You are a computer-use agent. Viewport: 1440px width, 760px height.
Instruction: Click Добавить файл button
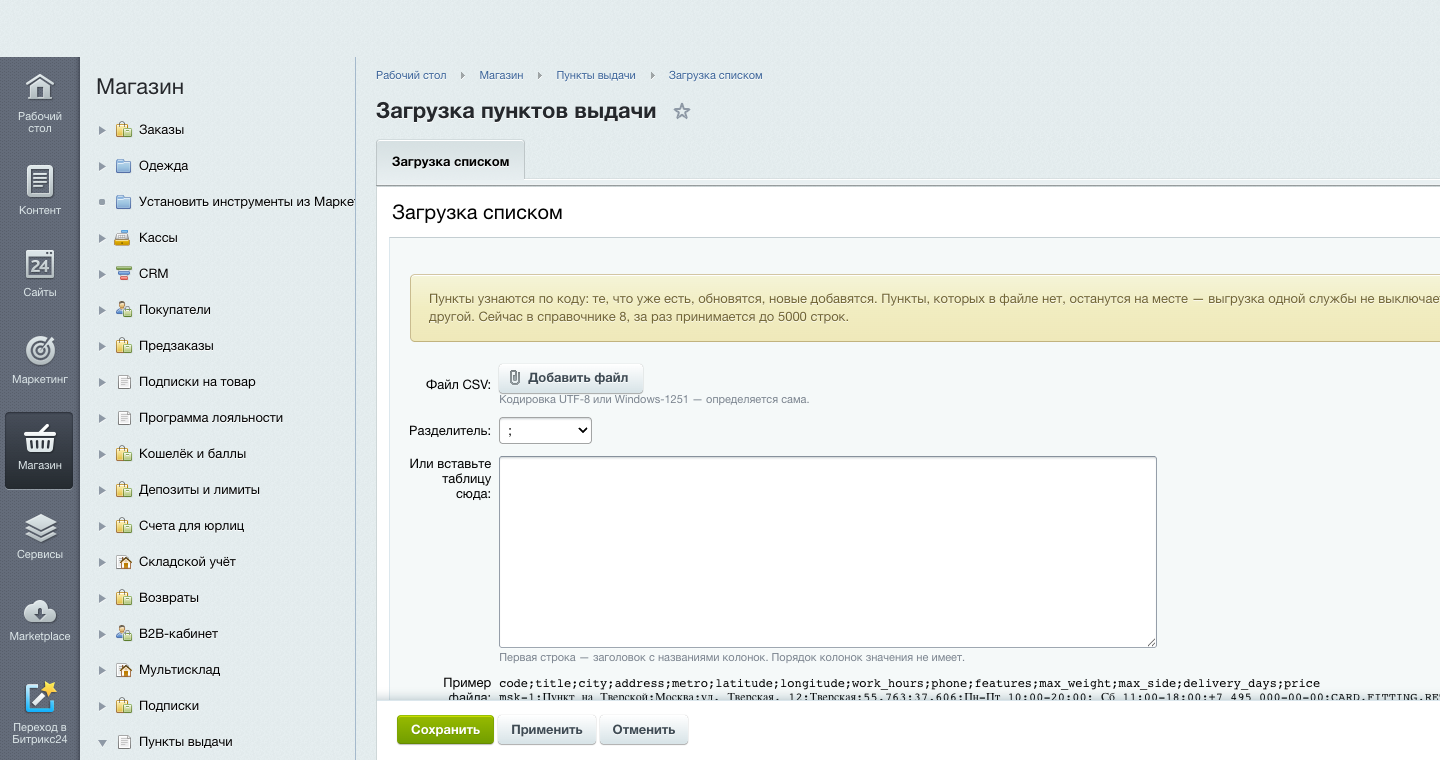570,378
